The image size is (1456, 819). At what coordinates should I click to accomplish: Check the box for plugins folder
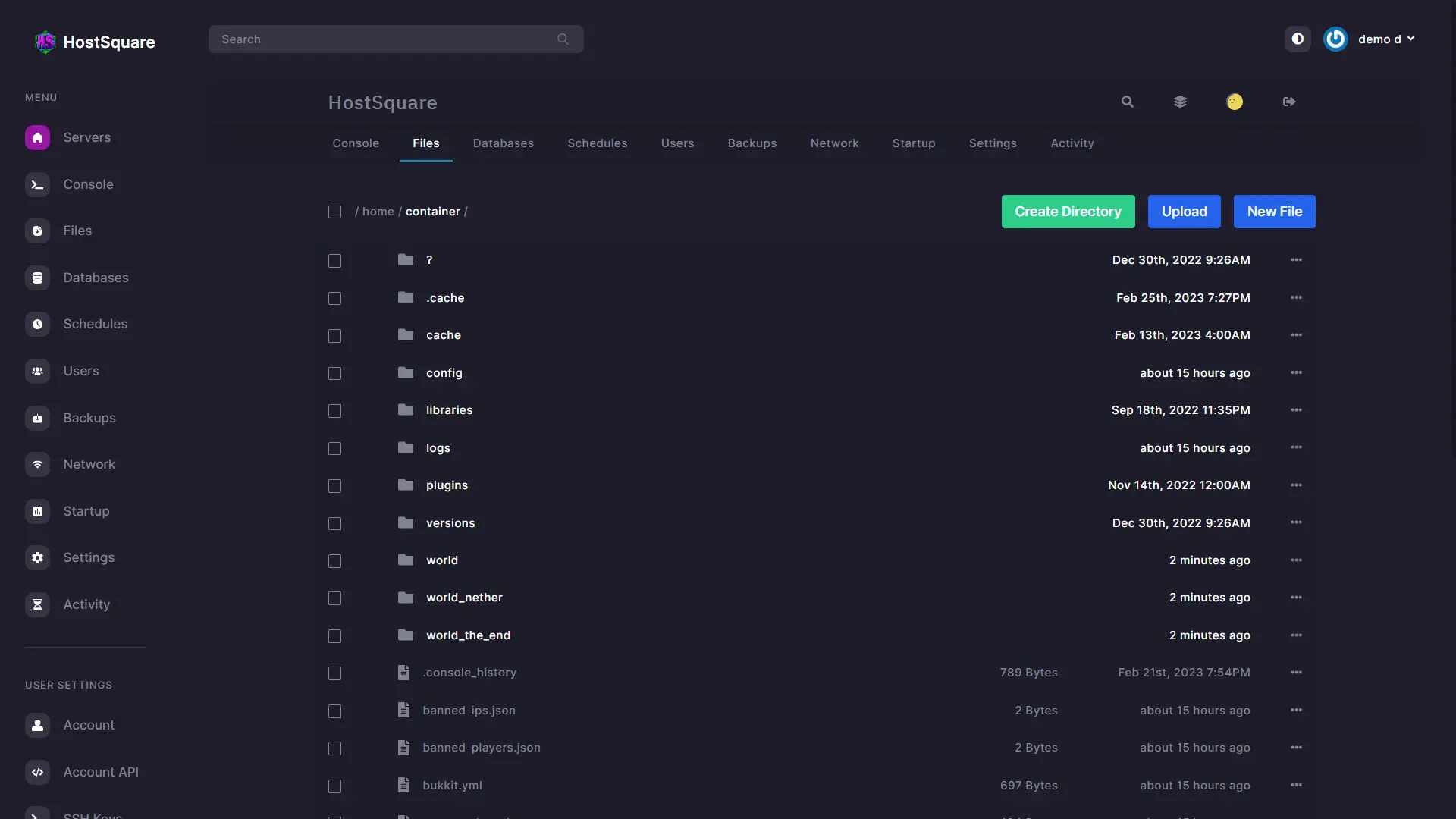coord(334,486)
